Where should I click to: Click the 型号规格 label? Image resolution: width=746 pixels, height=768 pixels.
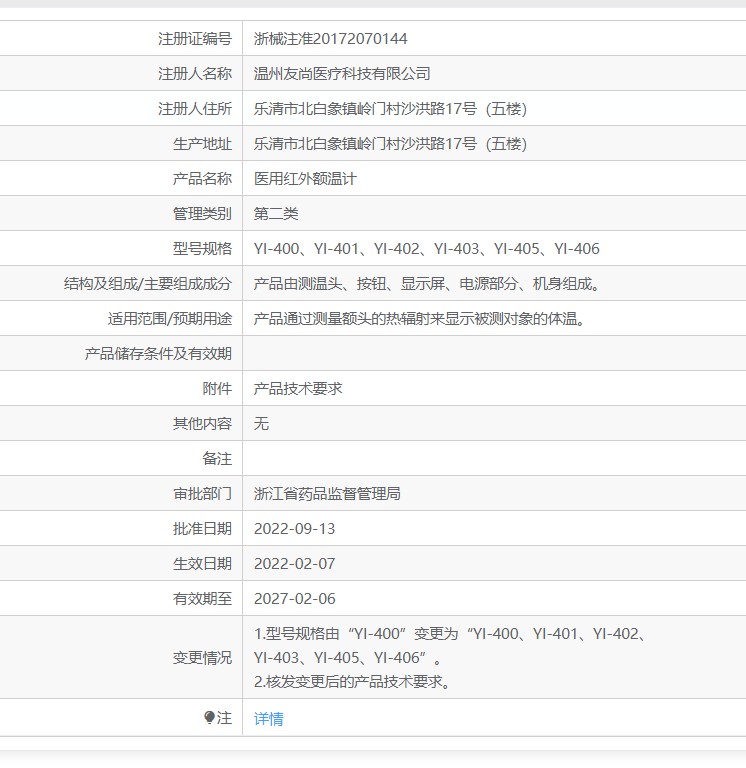(202, 249)
